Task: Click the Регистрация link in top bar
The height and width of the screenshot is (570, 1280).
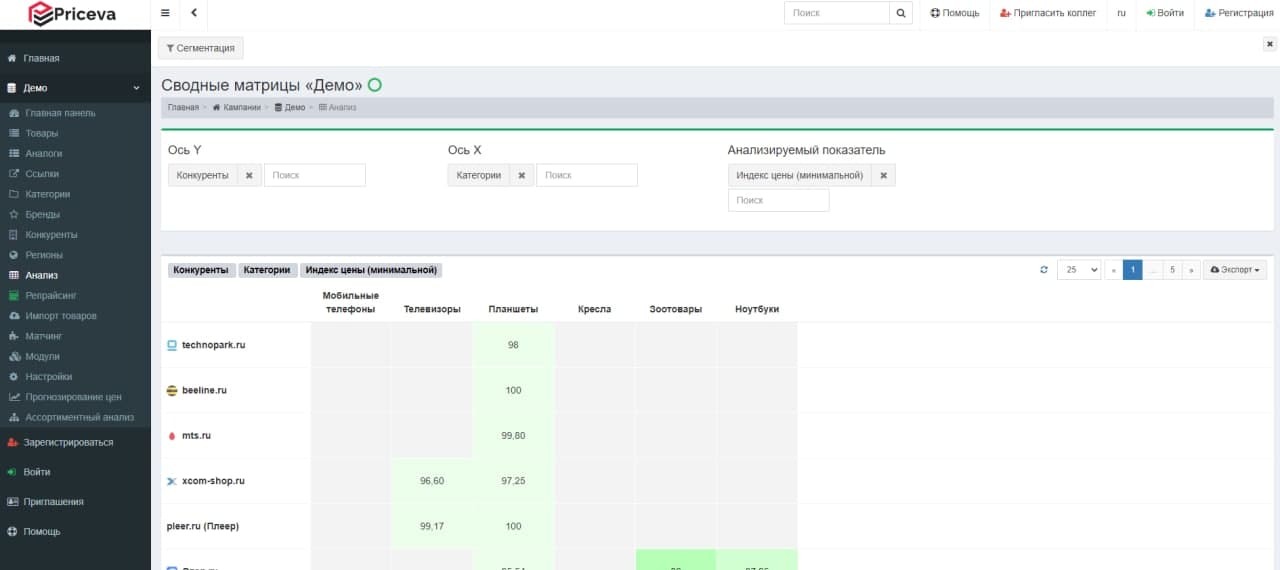Action: [1239, 13]
